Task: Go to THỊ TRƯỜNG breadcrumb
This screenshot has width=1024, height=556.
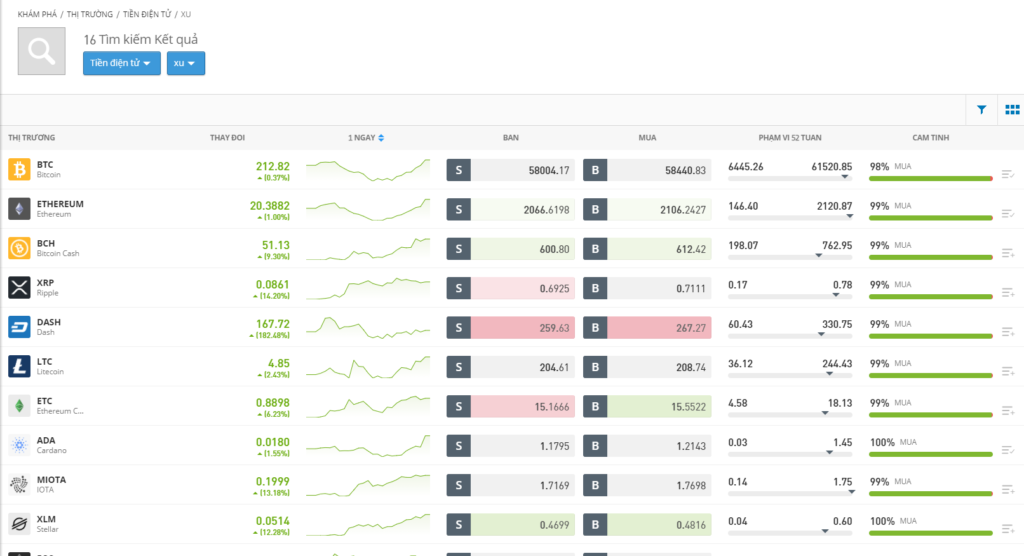Action: [89, 14]
